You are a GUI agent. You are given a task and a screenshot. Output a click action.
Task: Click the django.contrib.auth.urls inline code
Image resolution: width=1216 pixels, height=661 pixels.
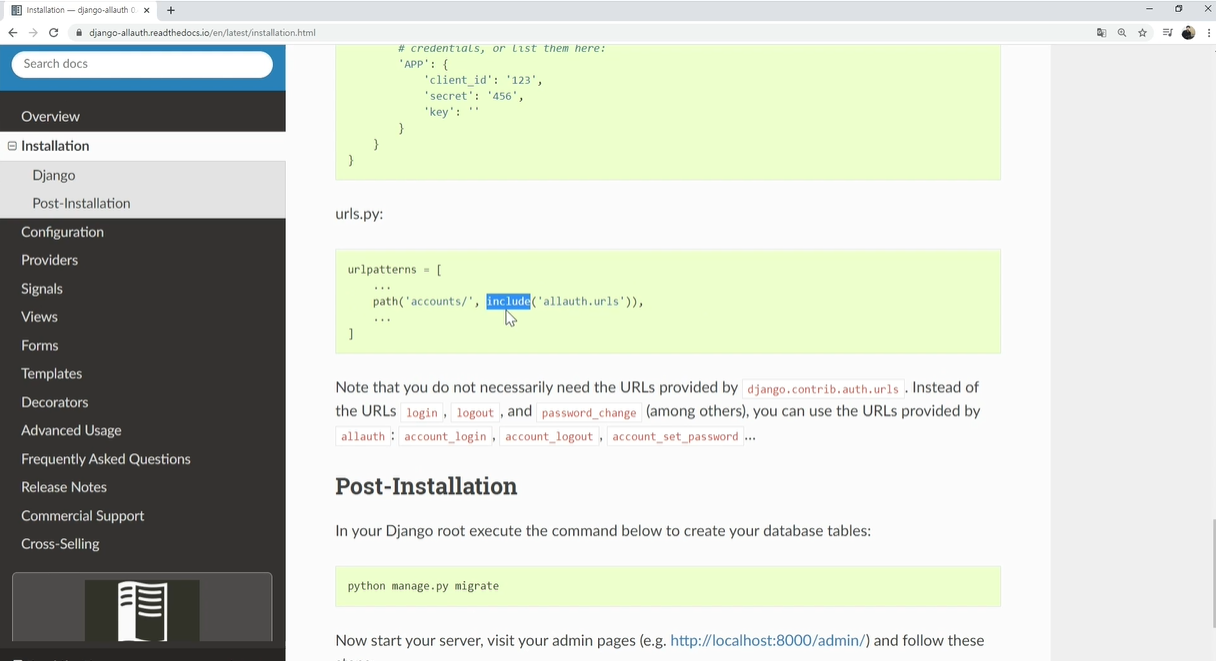(x=823, y=389)
